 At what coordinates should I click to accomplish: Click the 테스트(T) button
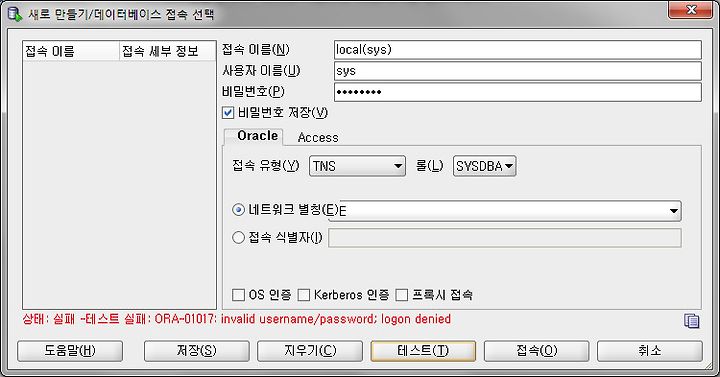(423, 351)
